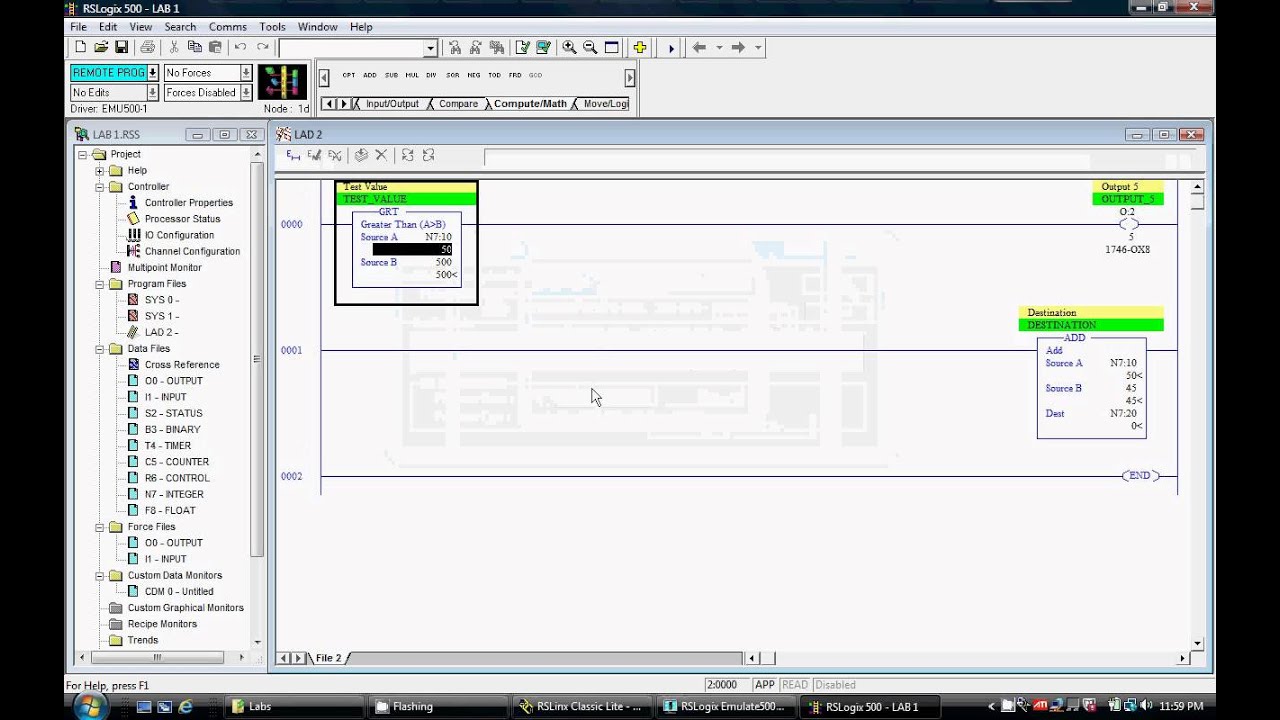This screenshot has height=720, width=1280.
Task: Click the Zoom Out magnifier icon
Action: point(590,47)
